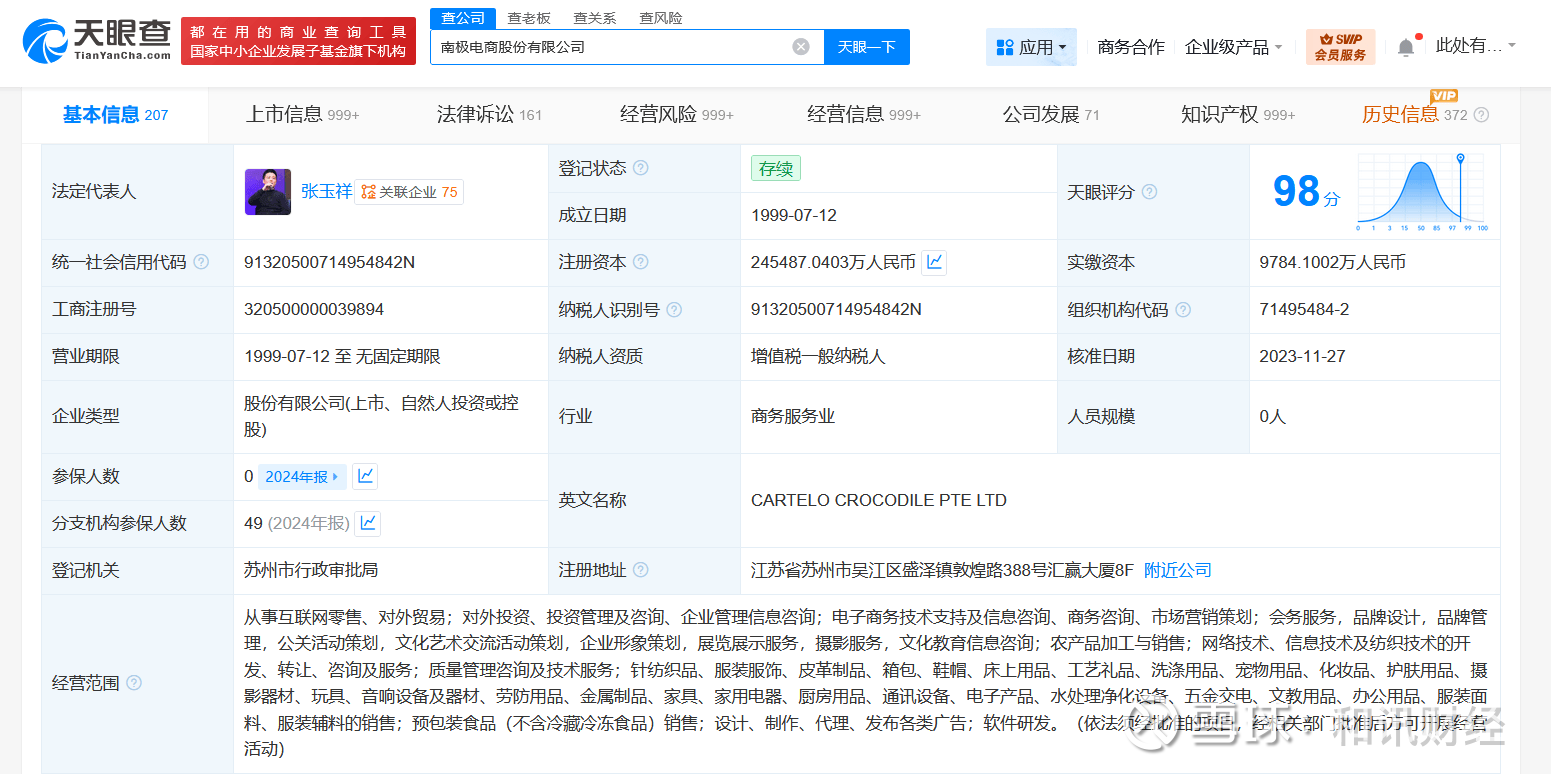Image resolution: width=1551 pixels, height=774 pixels.
Task: Open registered capital trend chart icon
Action: click(x=934, y=263)
